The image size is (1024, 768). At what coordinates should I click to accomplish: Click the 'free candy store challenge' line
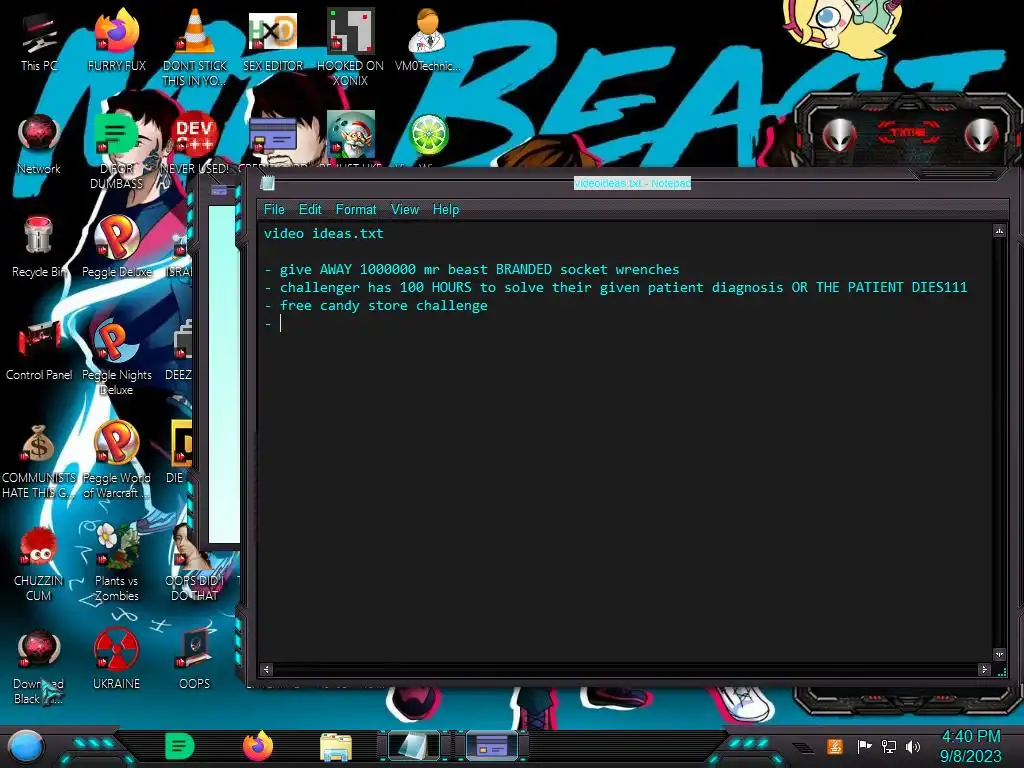click(x=376, y=306)
